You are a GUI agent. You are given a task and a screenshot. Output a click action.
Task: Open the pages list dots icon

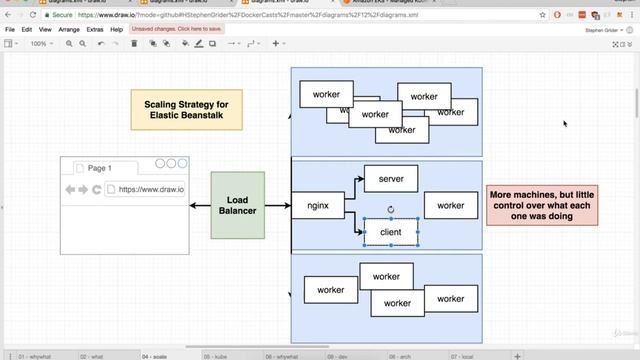click(10, 356)
